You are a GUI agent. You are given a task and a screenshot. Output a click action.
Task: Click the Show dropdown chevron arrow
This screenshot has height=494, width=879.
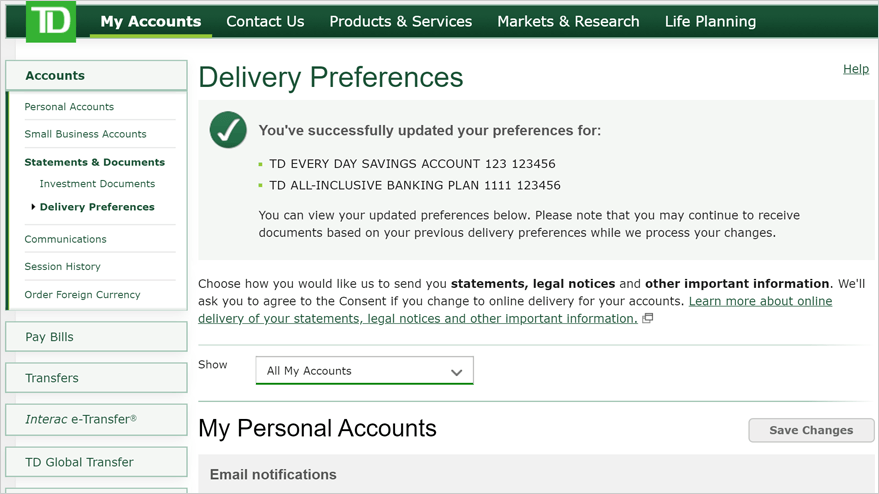456,372
